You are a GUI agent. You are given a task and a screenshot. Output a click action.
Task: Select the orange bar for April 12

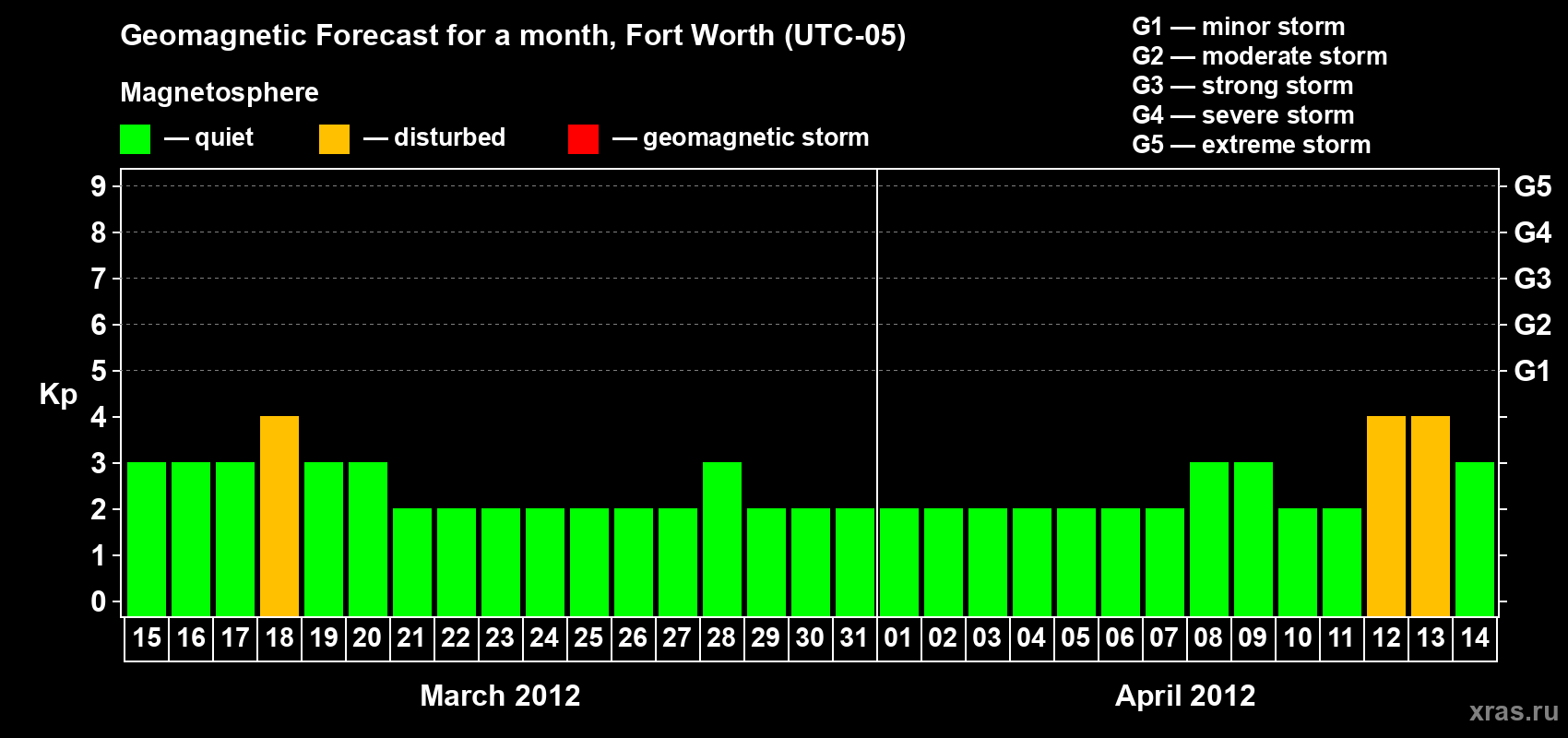pyautogui.click(x=1386, y=516)
